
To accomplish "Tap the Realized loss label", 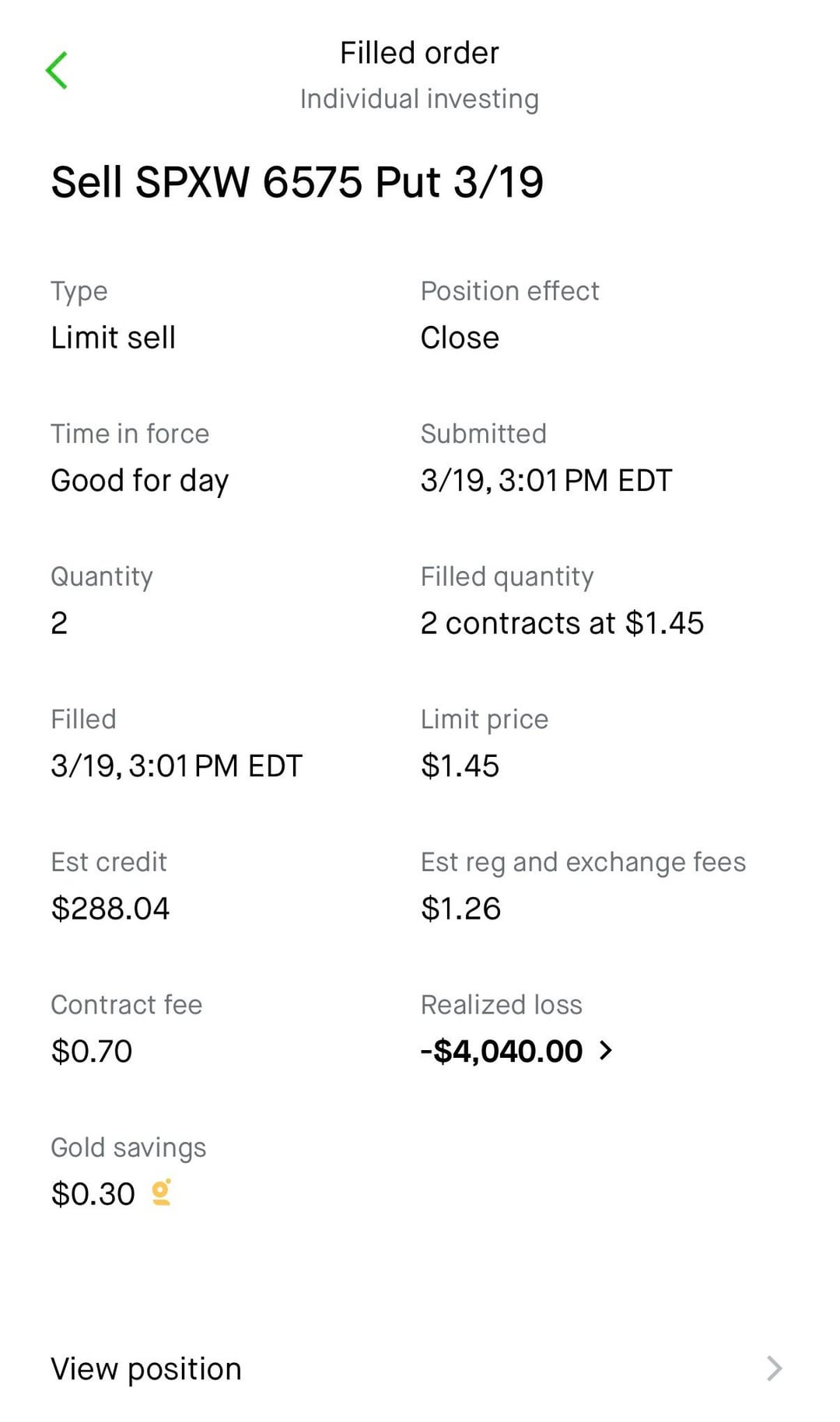I will tap(501, 1004).
